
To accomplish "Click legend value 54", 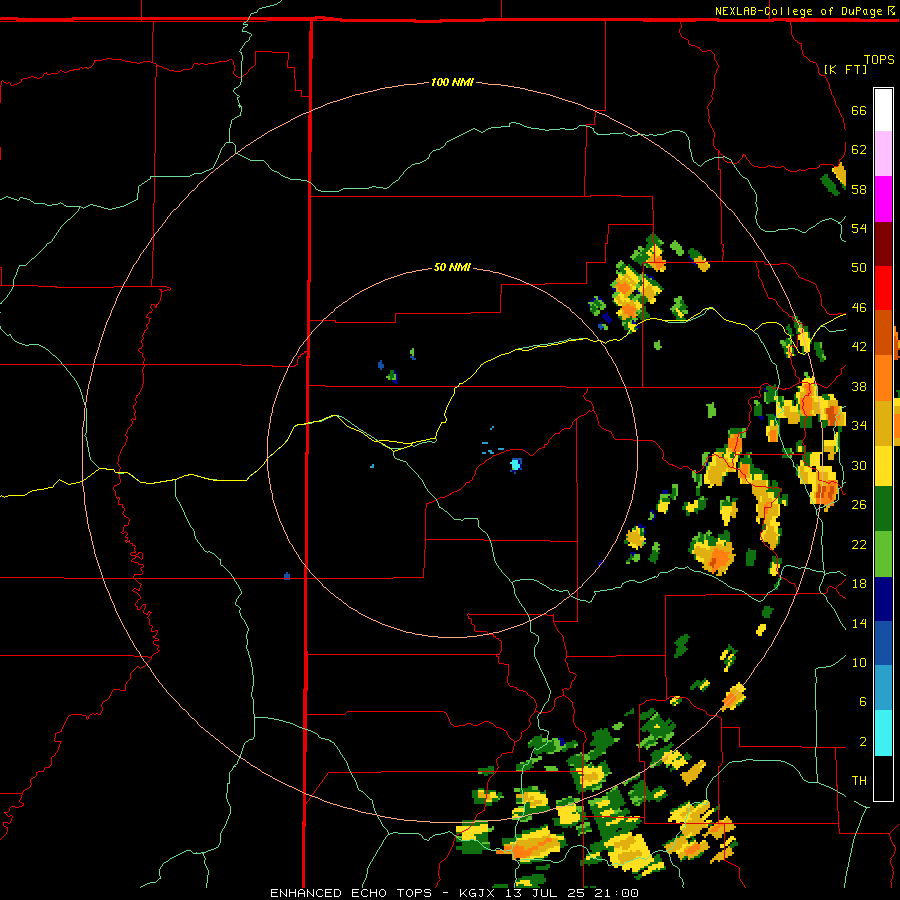I will [x=859, y=228].
